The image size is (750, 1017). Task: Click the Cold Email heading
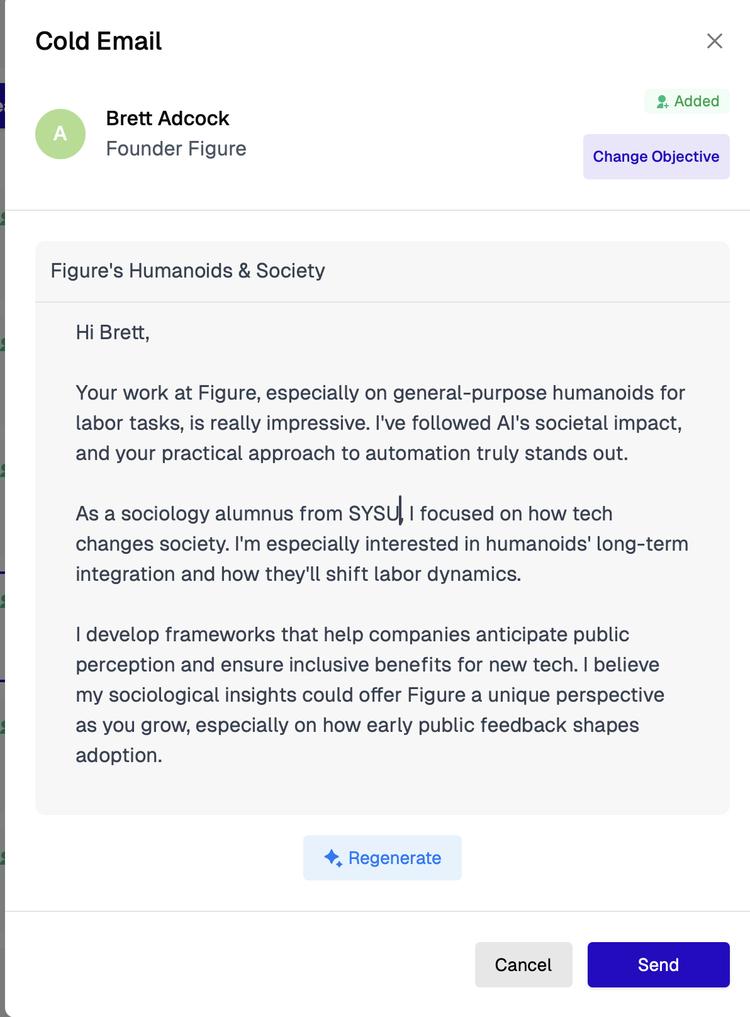pos(98,41)
